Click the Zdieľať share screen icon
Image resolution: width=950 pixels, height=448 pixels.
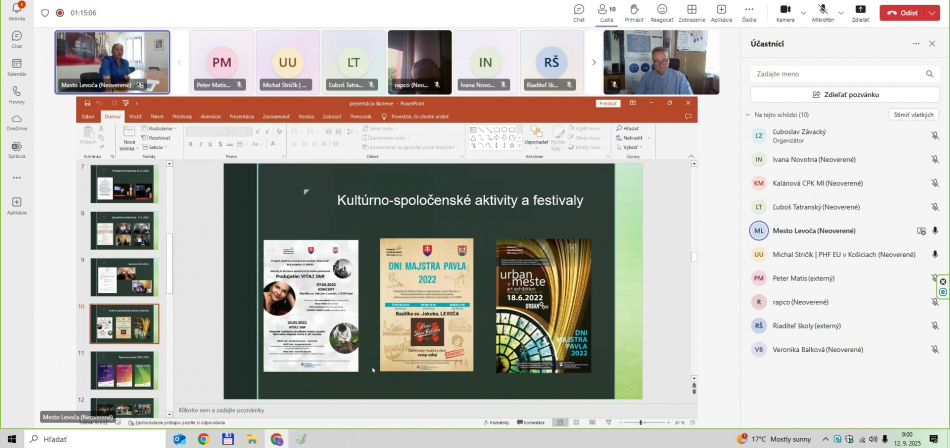860,11
